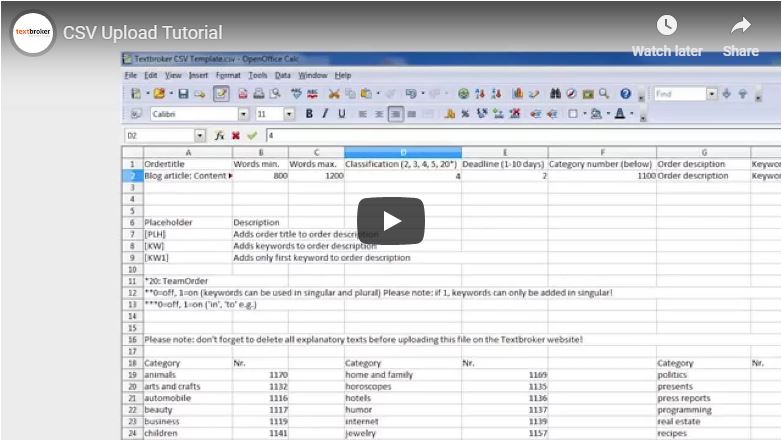Open the View menu
Viewport: 782px width, 440px height.
click(x=173, y=75)
